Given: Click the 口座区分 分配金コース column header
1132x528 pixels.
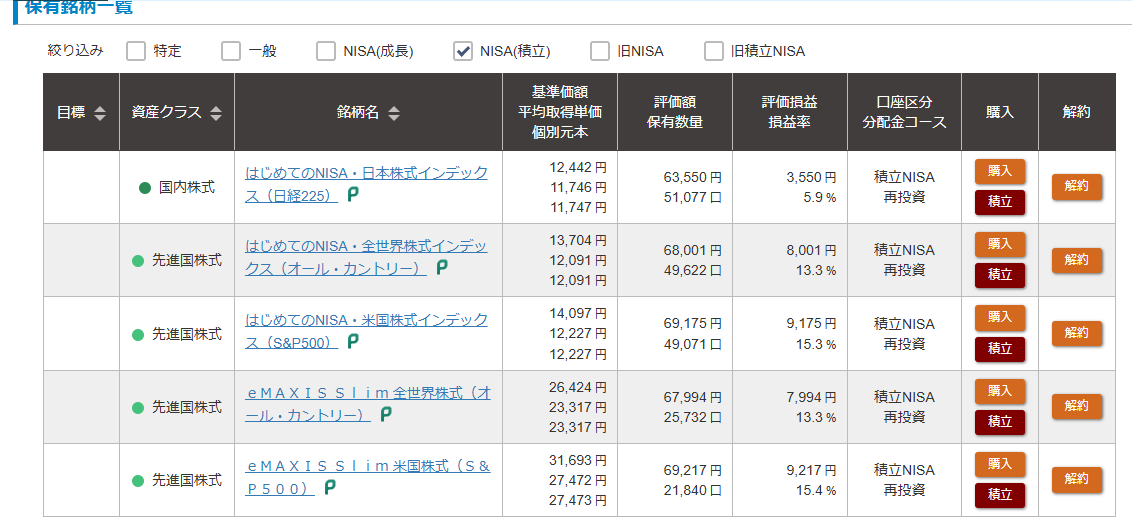Looking at the screenshot, I should pyautogui.click(x=905, y=112).
